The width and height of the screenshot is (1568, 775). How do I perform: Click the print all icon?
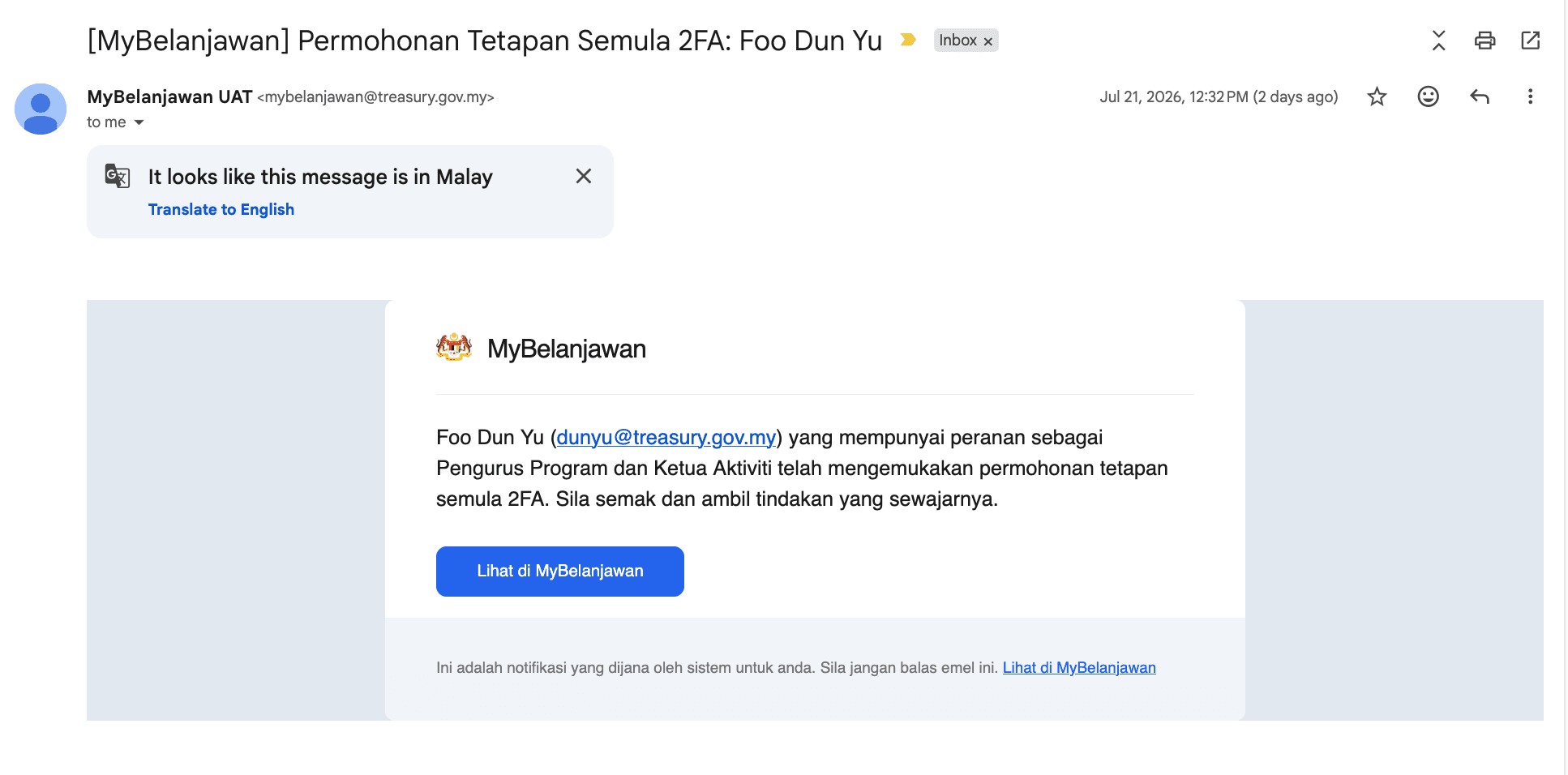tap(1484, 41)
